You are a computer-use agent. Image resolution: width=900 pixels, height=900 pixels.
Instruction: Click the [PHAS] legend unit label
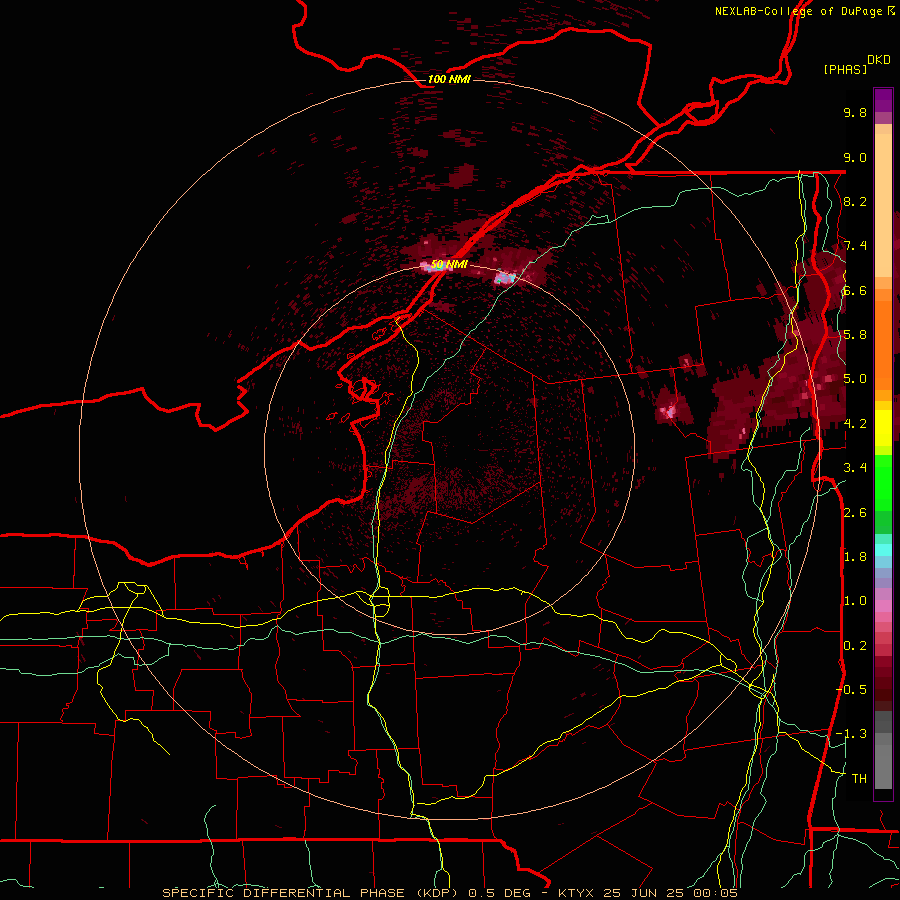coord(845,69)
